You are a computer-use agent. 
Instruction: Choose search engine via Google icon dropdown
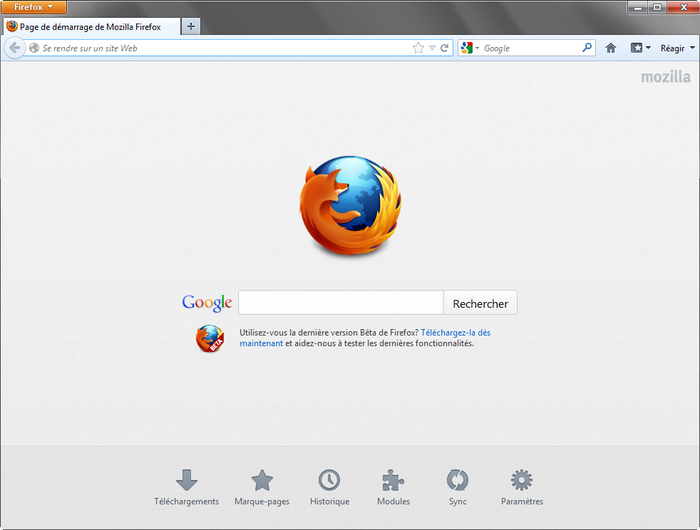470,48
